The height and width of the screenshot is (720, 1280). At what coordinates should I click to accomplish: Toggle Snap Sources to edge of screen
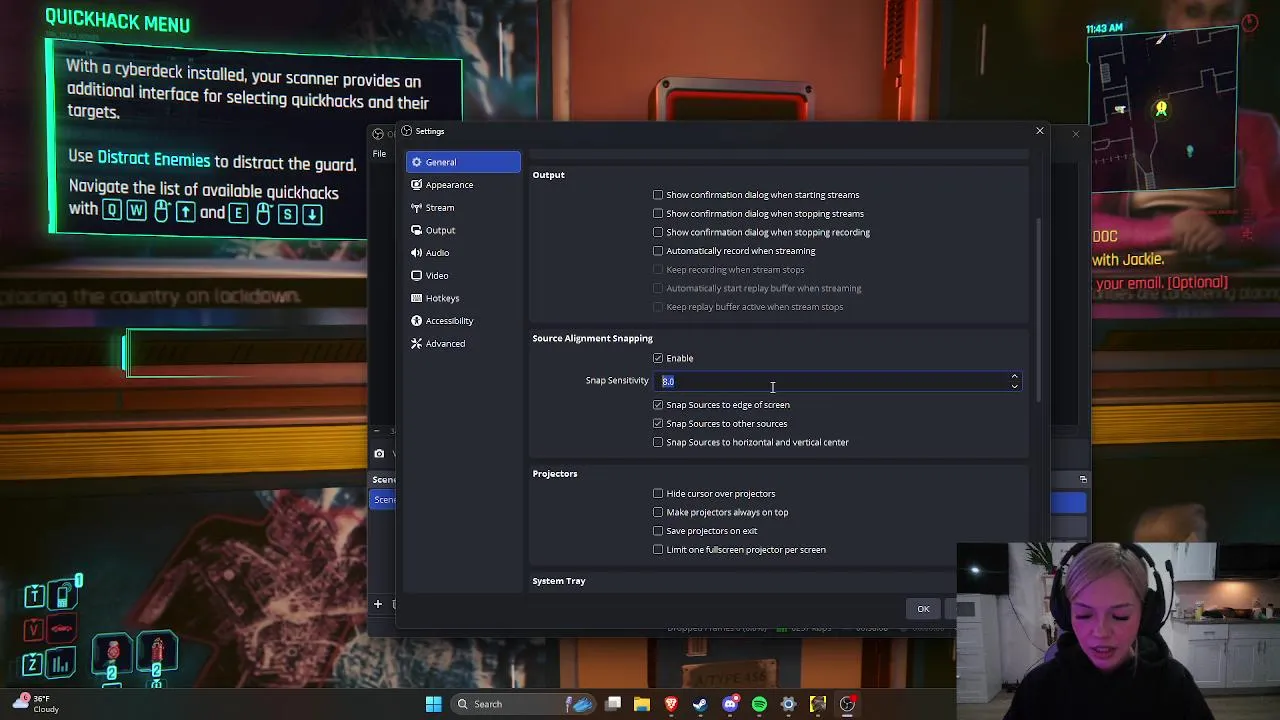point(658,405)
